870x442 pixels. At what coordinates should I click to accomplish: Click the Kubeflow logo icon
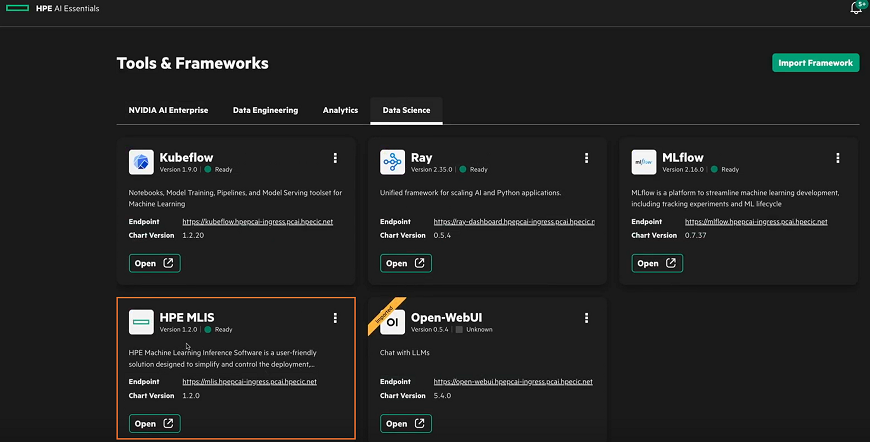tap(141, 162)
